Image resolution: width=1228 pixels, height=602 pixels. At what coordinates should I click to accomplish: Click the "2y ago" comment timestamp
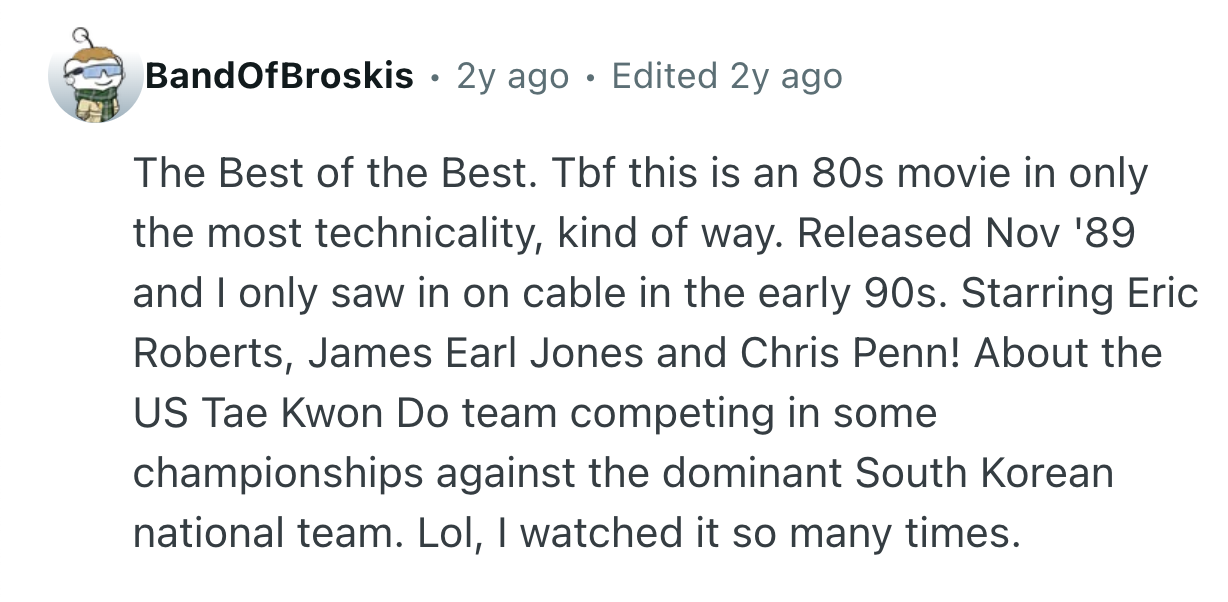coord(512,76)
